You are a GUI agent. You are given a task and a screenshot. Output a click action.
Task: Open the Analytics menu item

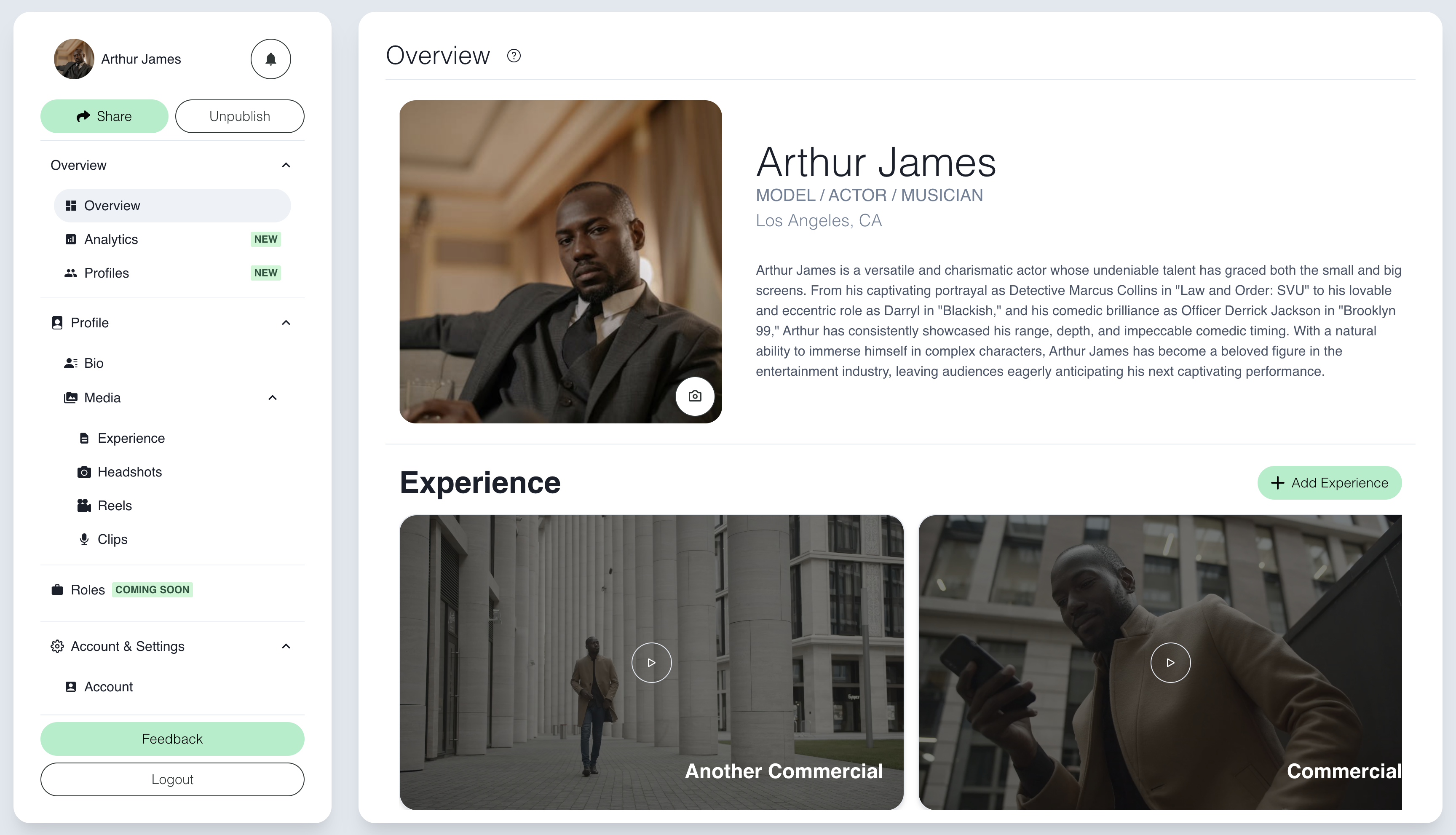click(x=111, y=240)
